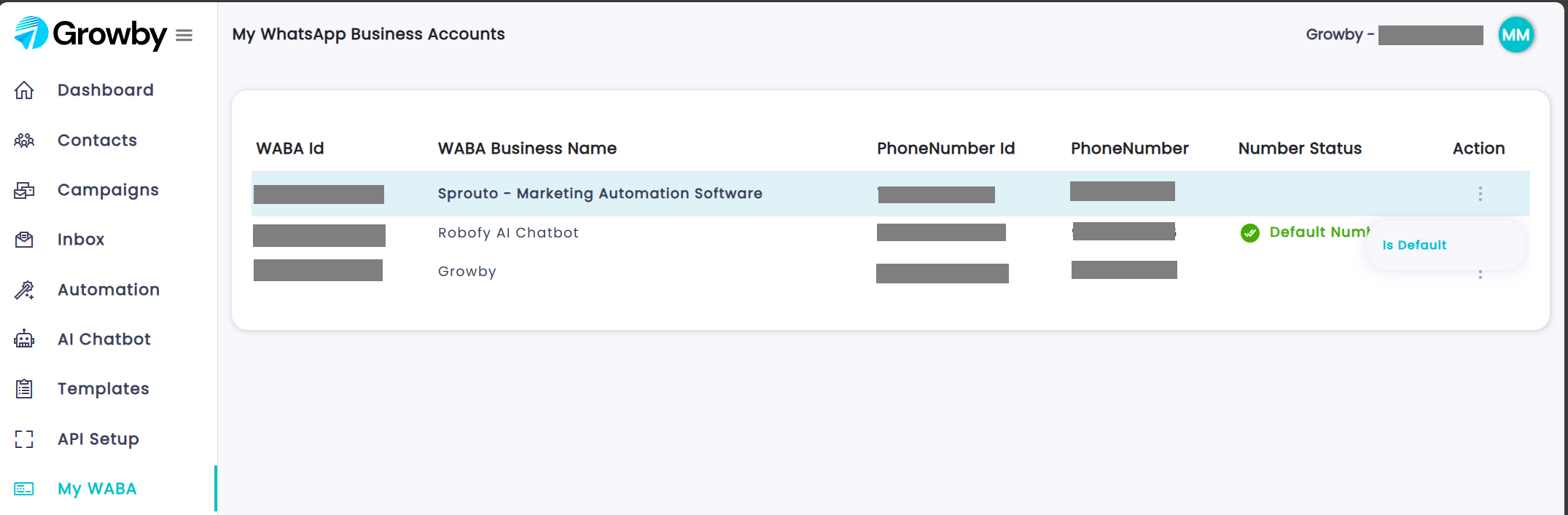This screenshot has width=1568, height=515.
Task: Open action menu for Sprouto row
Action: coord(1480,194)
